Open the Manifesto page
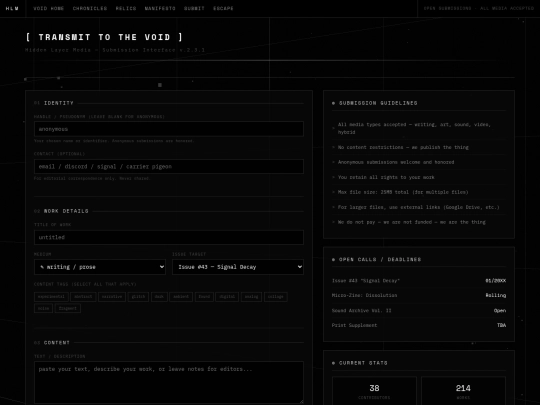The image size is (540, 405). point(160,8)
